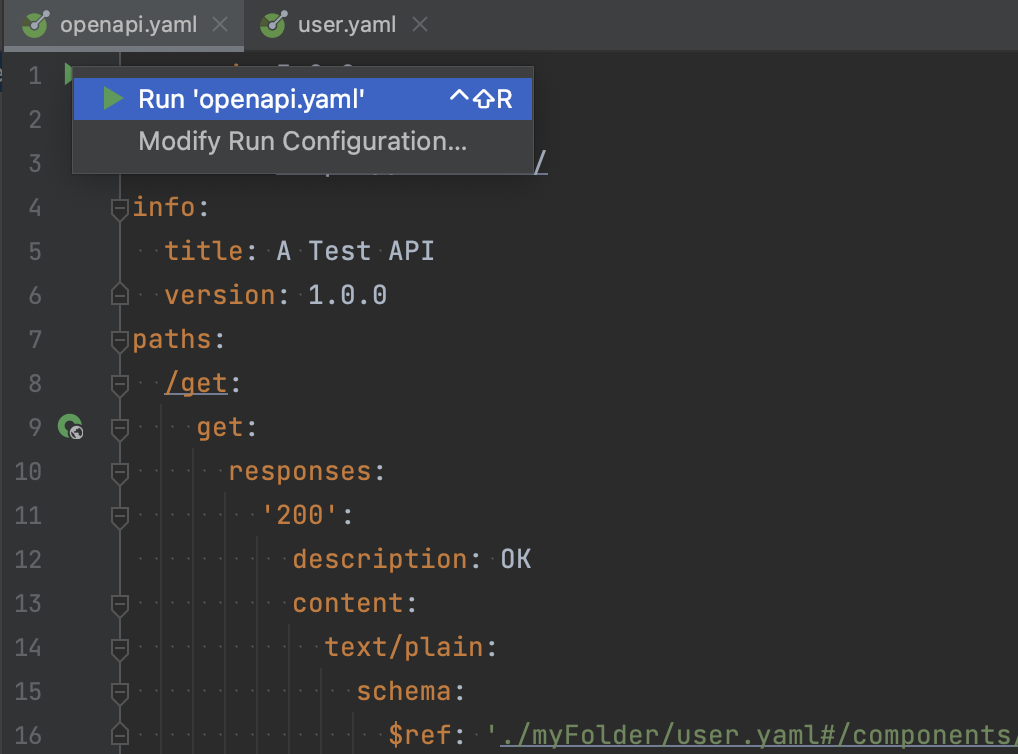The width and height of the screenshot is (1018, 754).
Task: Collapse the '200' response fold marker
Action: point(119,518)
